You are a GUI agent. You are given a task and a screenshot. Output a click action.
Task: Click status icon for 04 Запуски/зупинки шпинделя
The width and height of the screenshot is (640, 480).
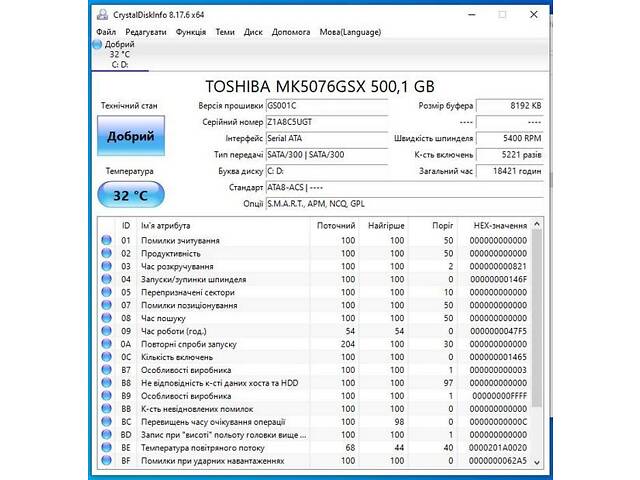(107, 279)
